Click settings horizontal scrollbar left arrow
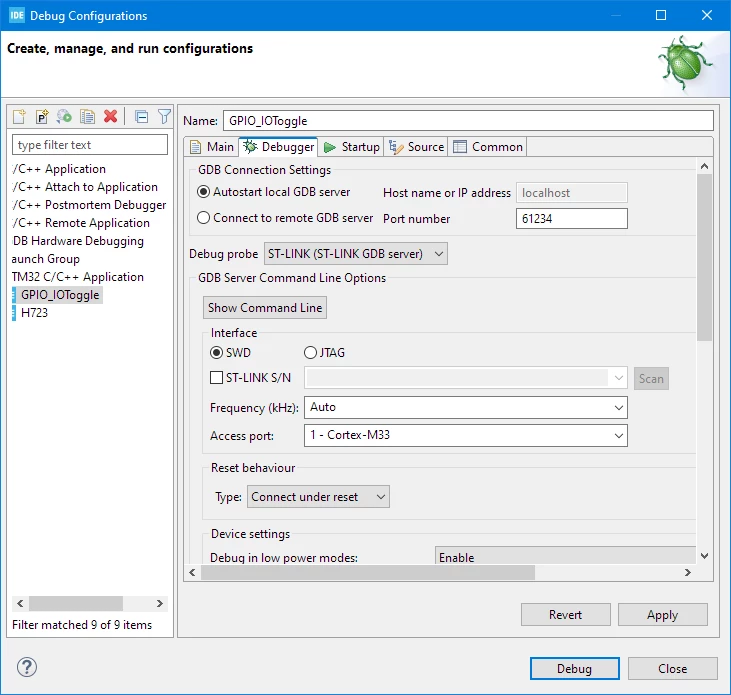 coord(192,572)
